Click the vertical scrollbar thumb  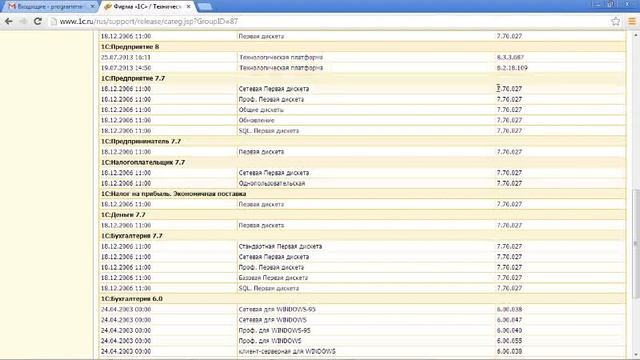(636, 244)
